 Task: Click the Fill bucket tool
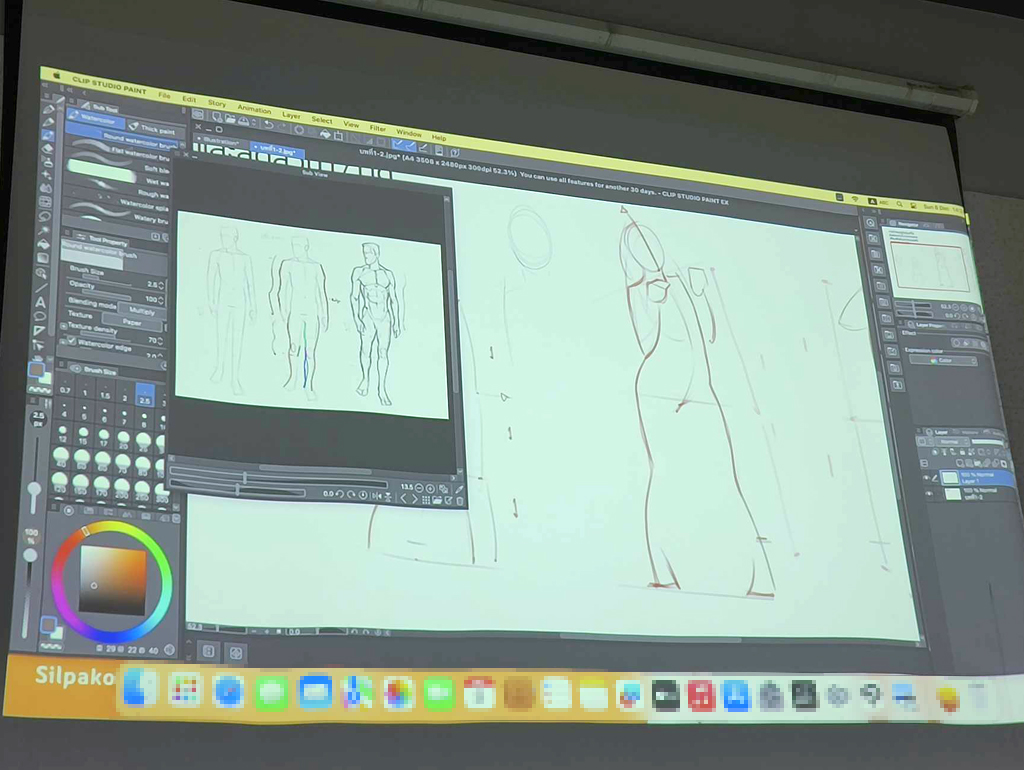[43, 244]
